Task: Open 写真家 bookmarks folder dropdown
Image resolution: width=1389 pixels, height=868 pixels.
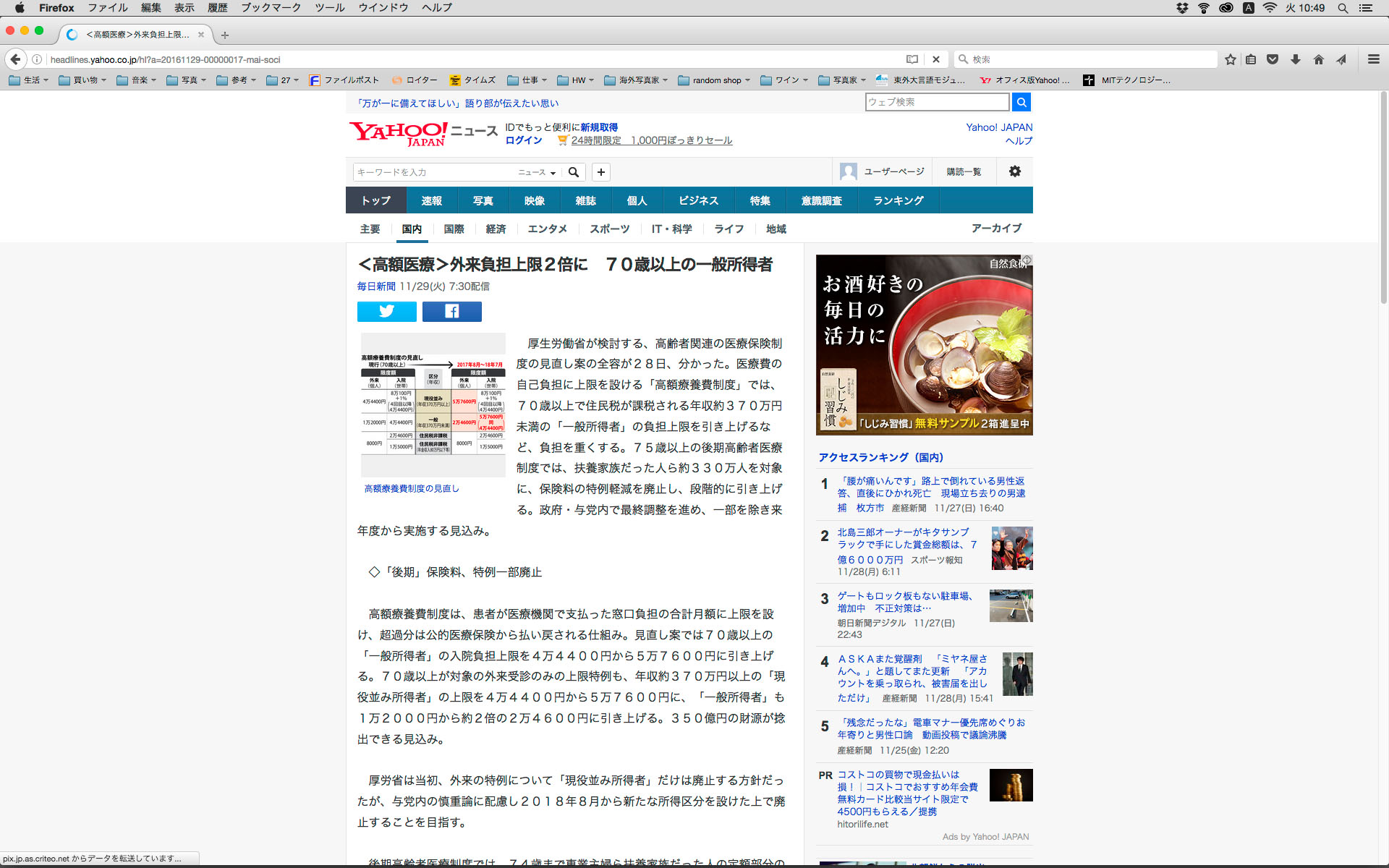Action: [844, 80]
